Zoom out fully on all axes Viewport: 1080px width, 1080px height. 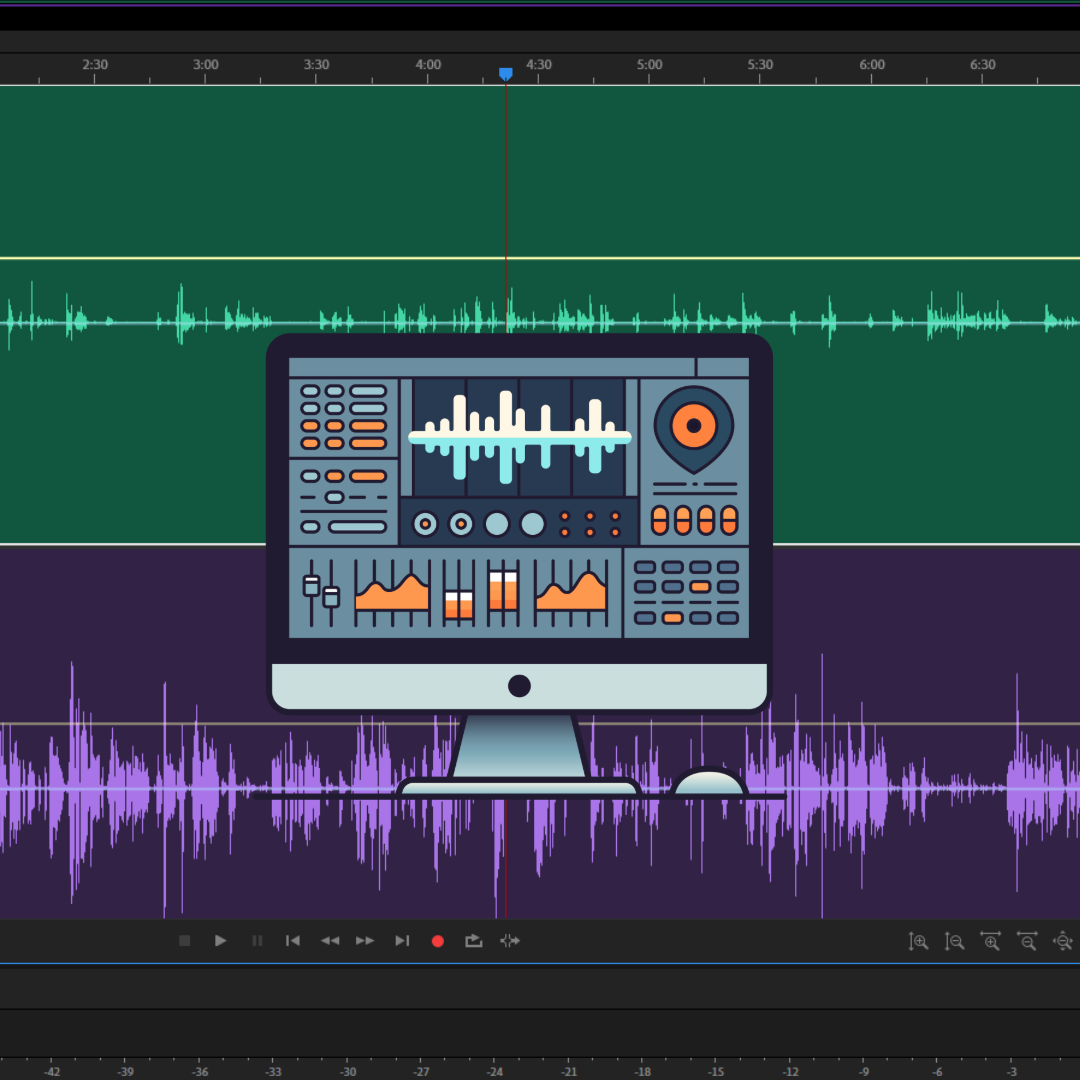(x=1062, y=941)
